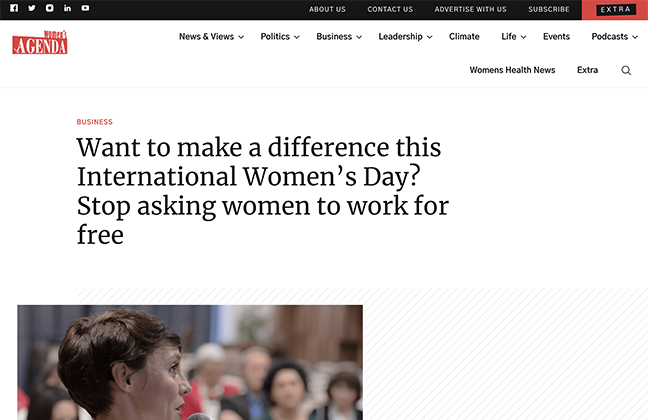Click the article headline text
The height and width of the screenshot is (420, 648).
[x=263, y=191]
